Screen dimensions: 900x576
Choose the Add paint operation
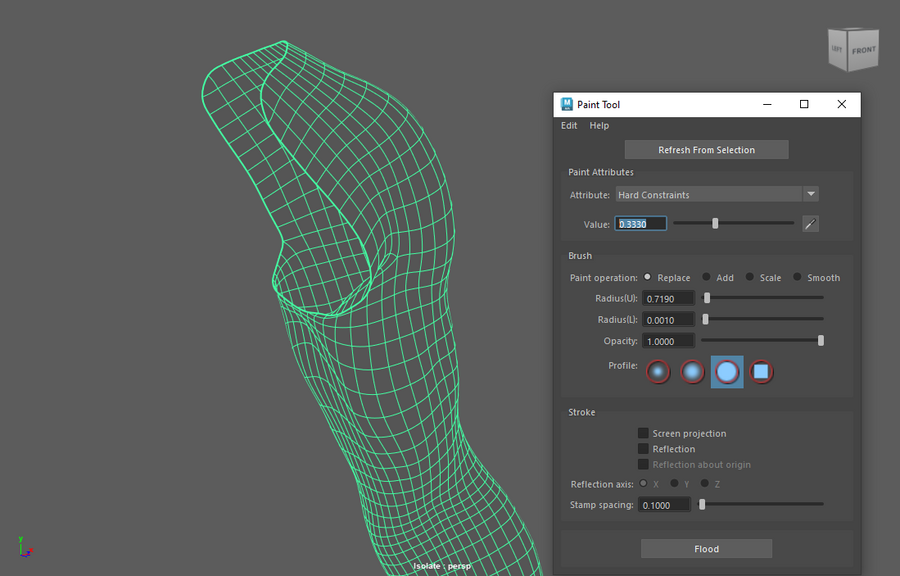point(707,277)
